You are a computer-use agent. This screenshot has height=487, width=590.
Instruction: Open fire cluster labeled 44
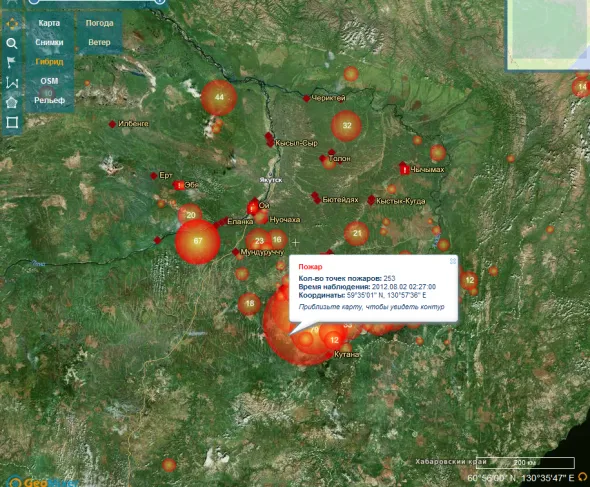(x=219, y=97)
